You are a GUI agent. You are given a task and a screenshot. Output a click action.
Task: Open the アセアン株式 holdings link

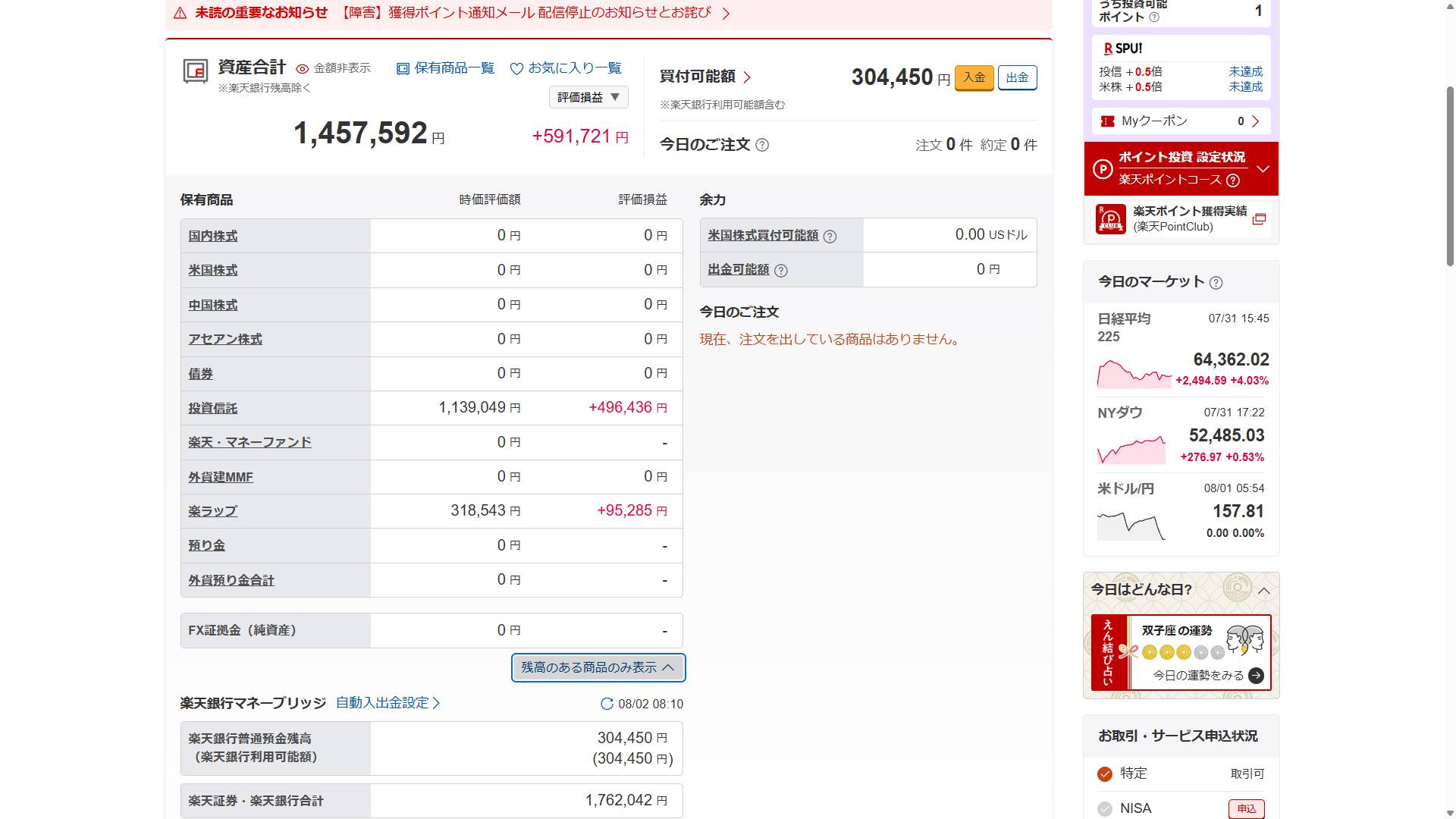[x=225, y=340]
